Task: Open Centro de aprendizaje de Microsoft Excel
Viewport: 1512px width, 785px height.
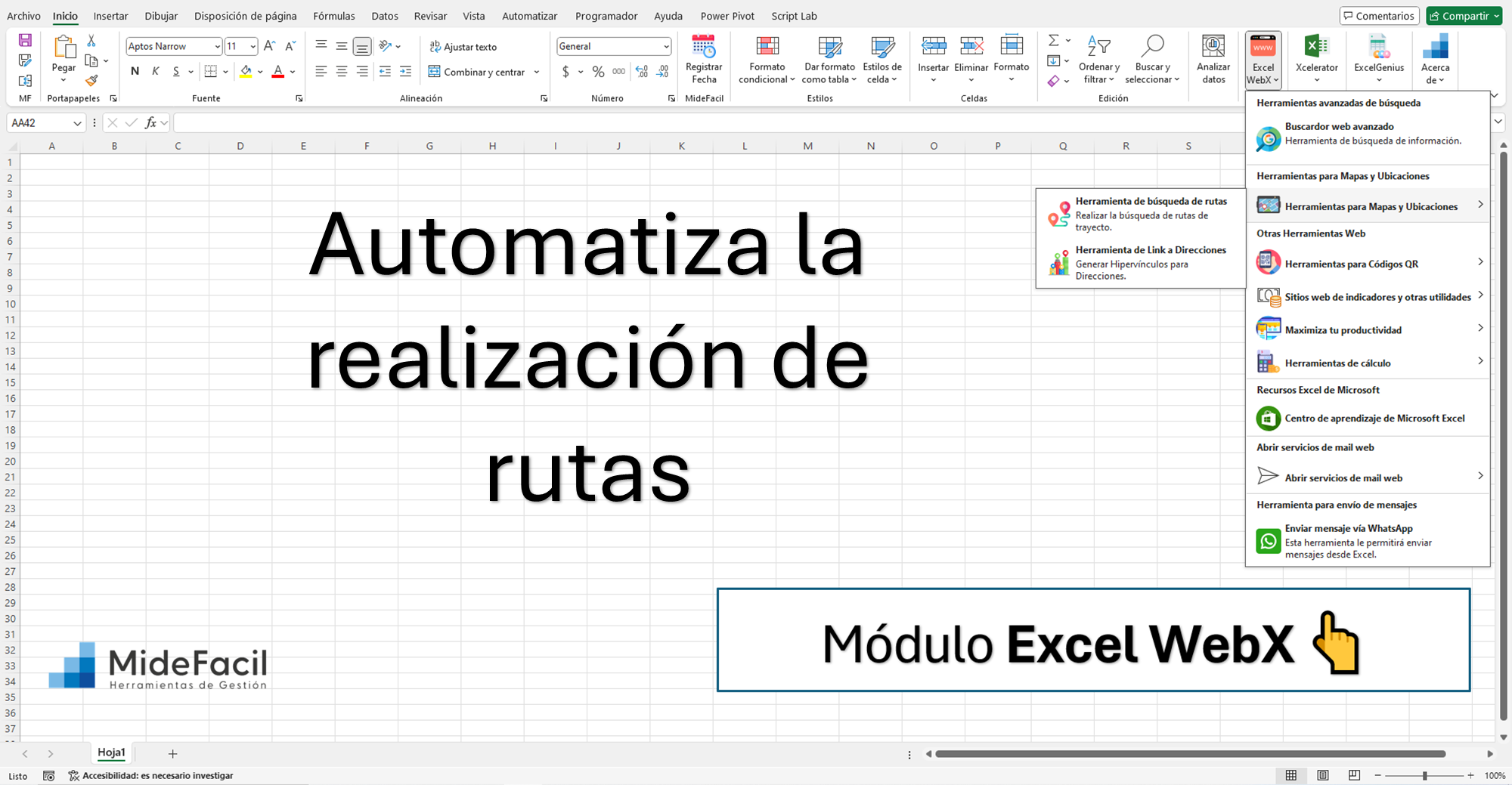Action: [1368, 418]
